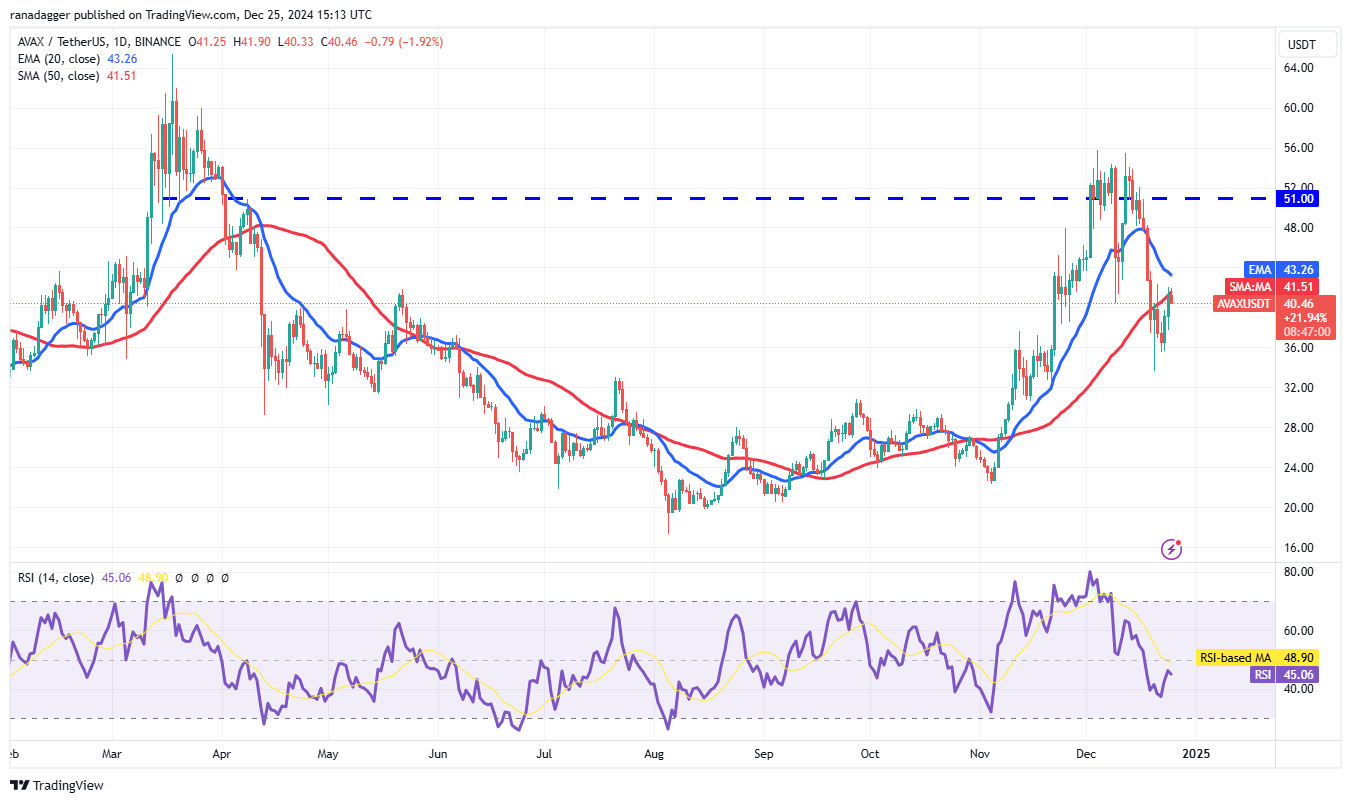Image resolution: width=1351 pixels, height=803 pixels.
Task: Click the 28.00 price axis value
Action: pyautogui.click(x=1298, y=428)
